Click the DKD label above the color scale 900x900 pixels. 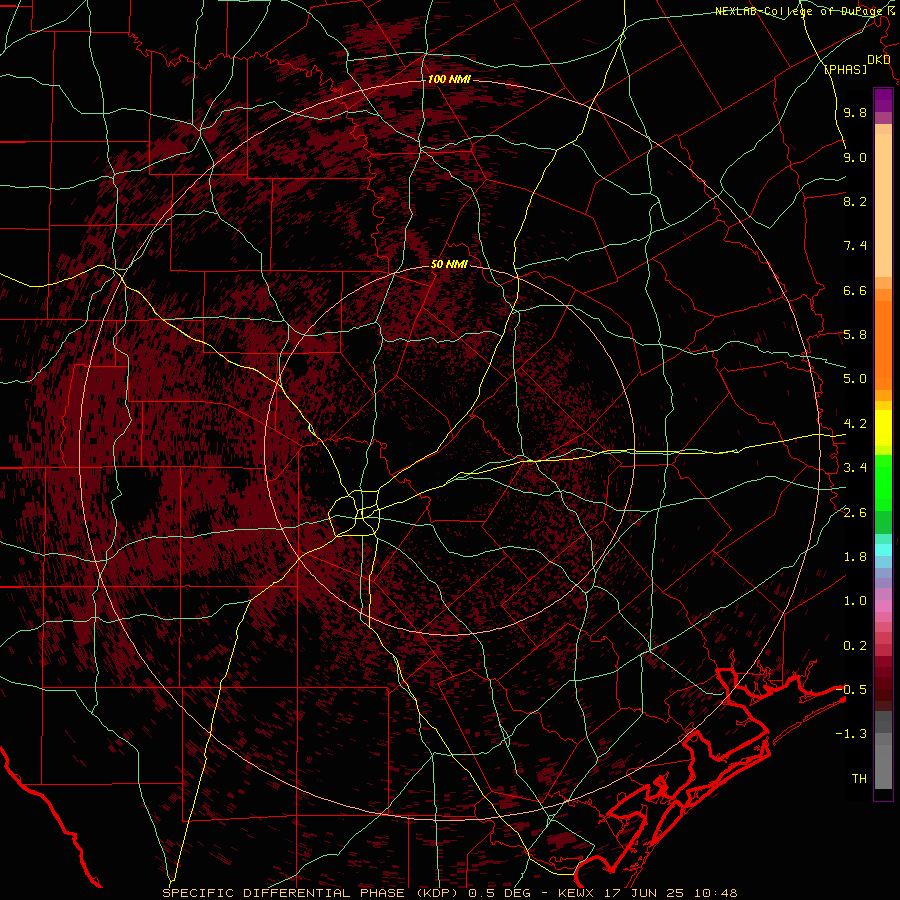[878, 60]
